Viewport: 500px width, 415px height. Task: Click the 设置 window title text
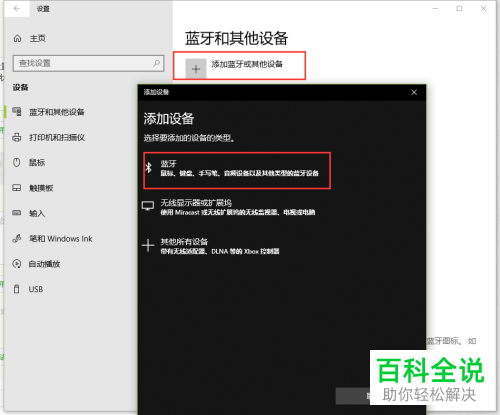[x=43, y=9]
